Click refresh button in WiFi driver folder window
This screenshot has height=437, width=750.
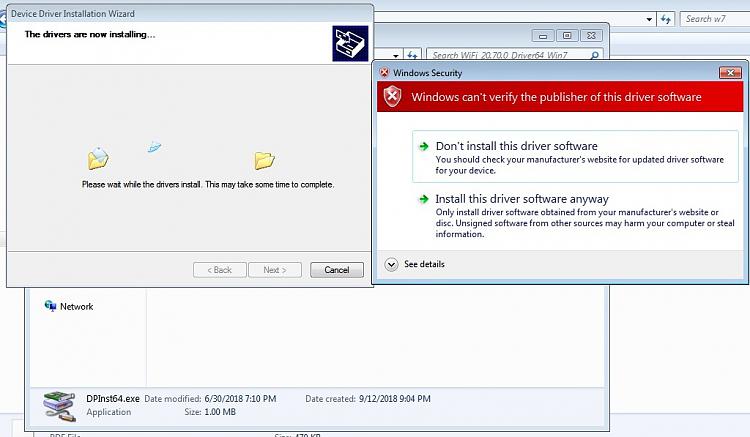point(412,55)
